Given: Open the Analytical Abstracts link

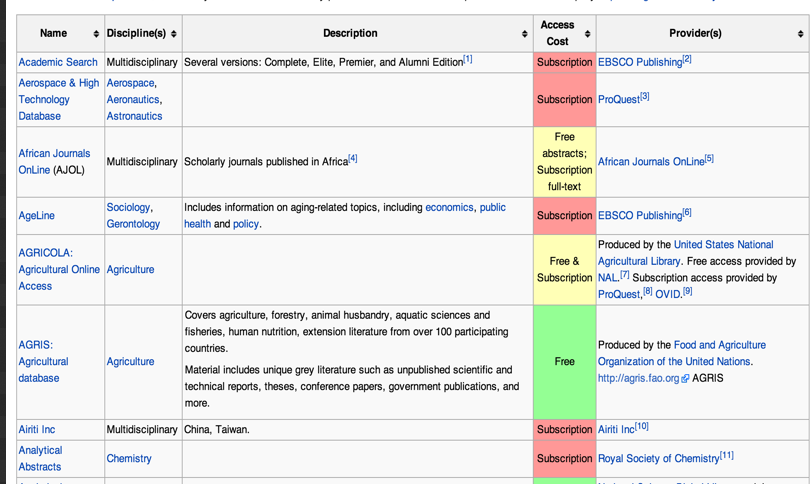Looking at the screenshot, I should (40, 458).
